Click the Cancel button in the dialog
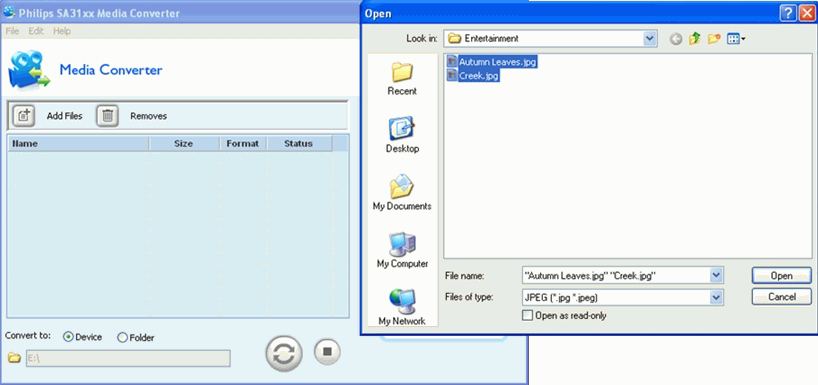This screenshot has width=818, height=385. pyautogui.click(x=781, y=297)
